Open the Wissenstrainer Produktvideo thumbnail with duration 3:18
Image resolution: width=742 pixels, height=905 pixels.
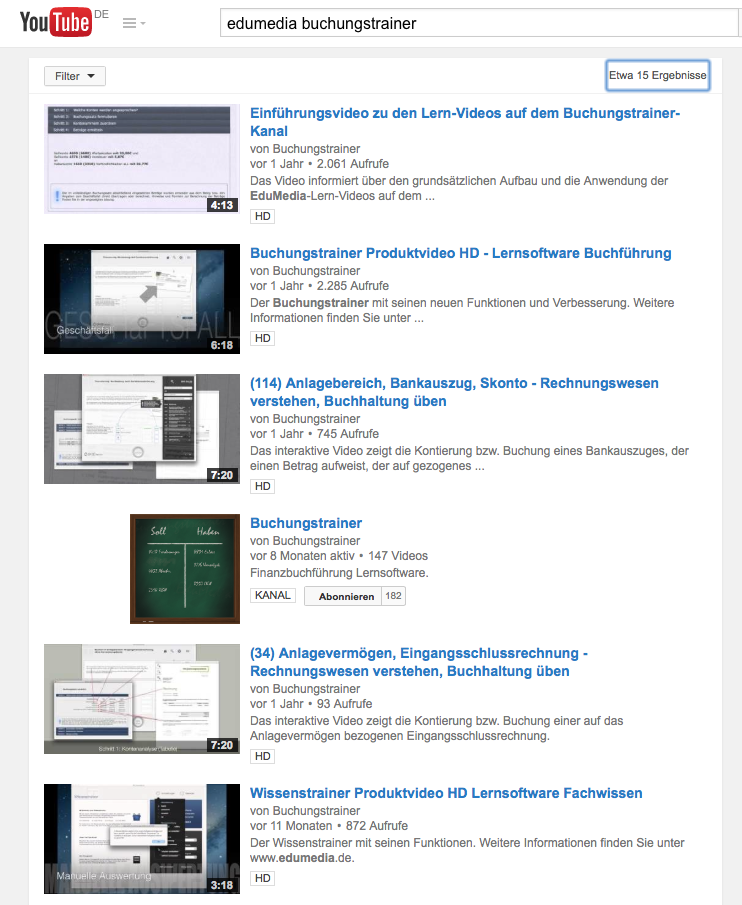pos(142,839)
